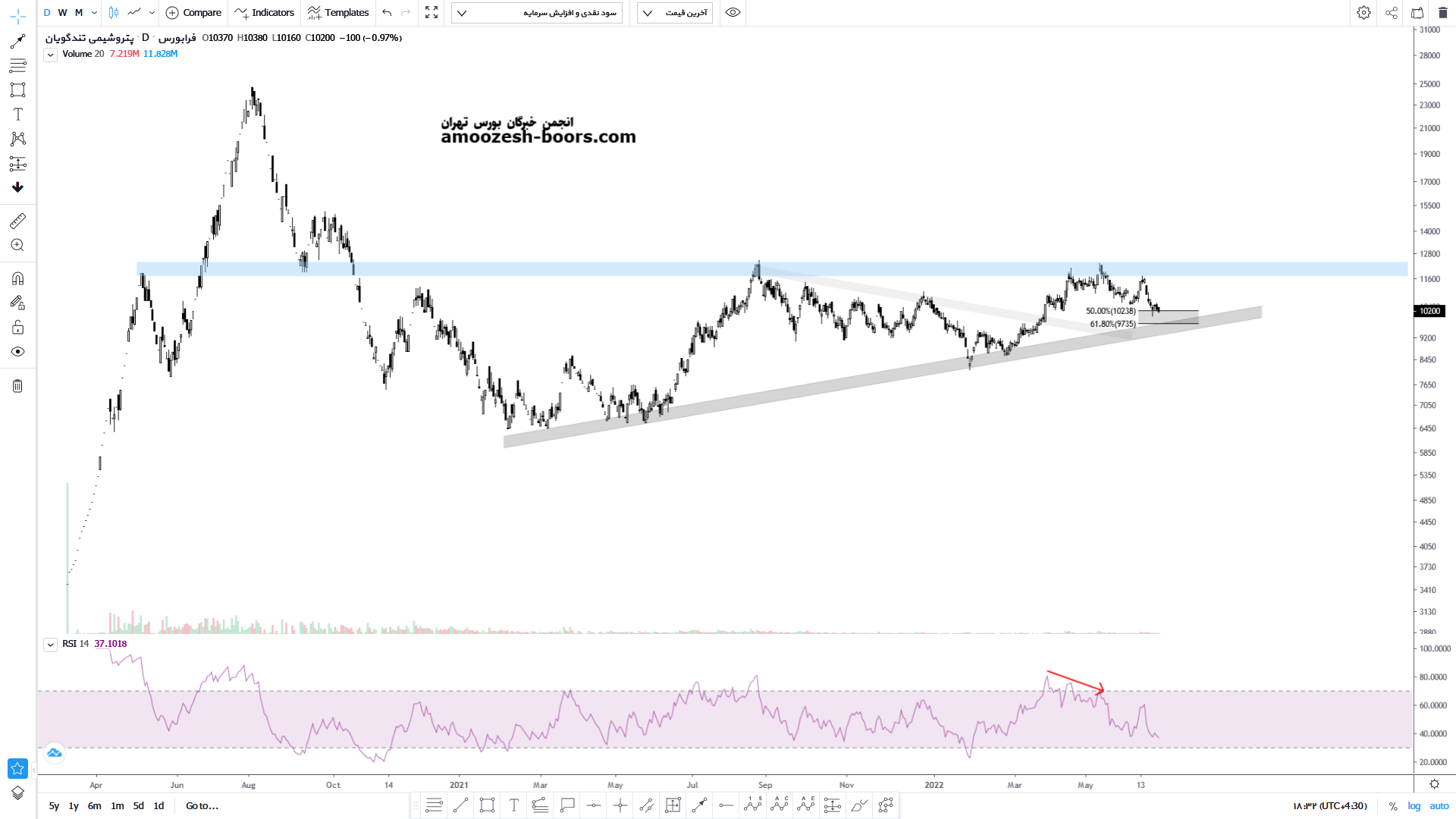The image size is (1456, 819).
Task: Enable the magnet mode icon
Action: [17, 278]
